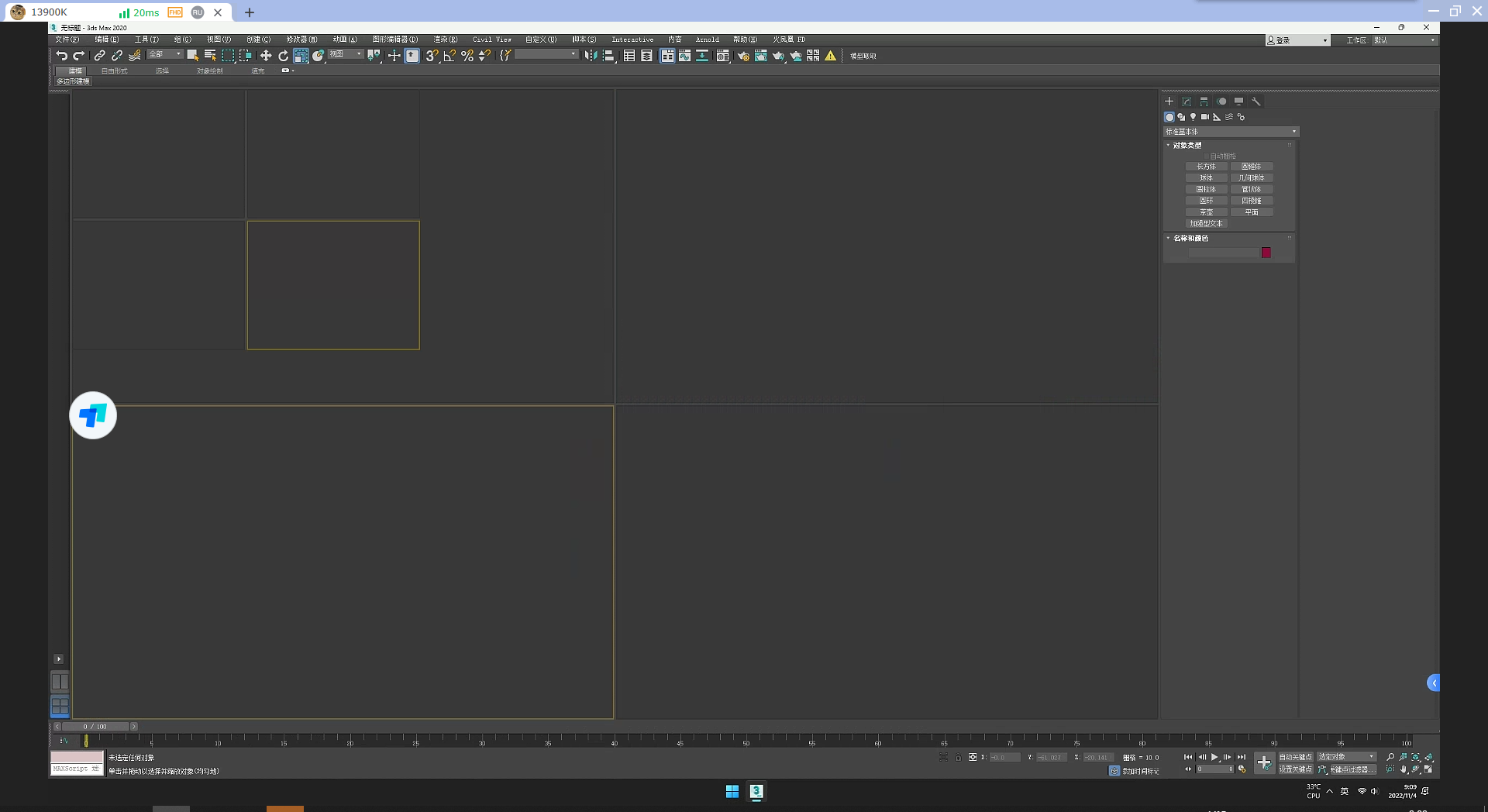Image resolution: width=1488 pixels, height=812 pixels.
Task: Open the named selection sets dropdown
Action: coord(546,54)
